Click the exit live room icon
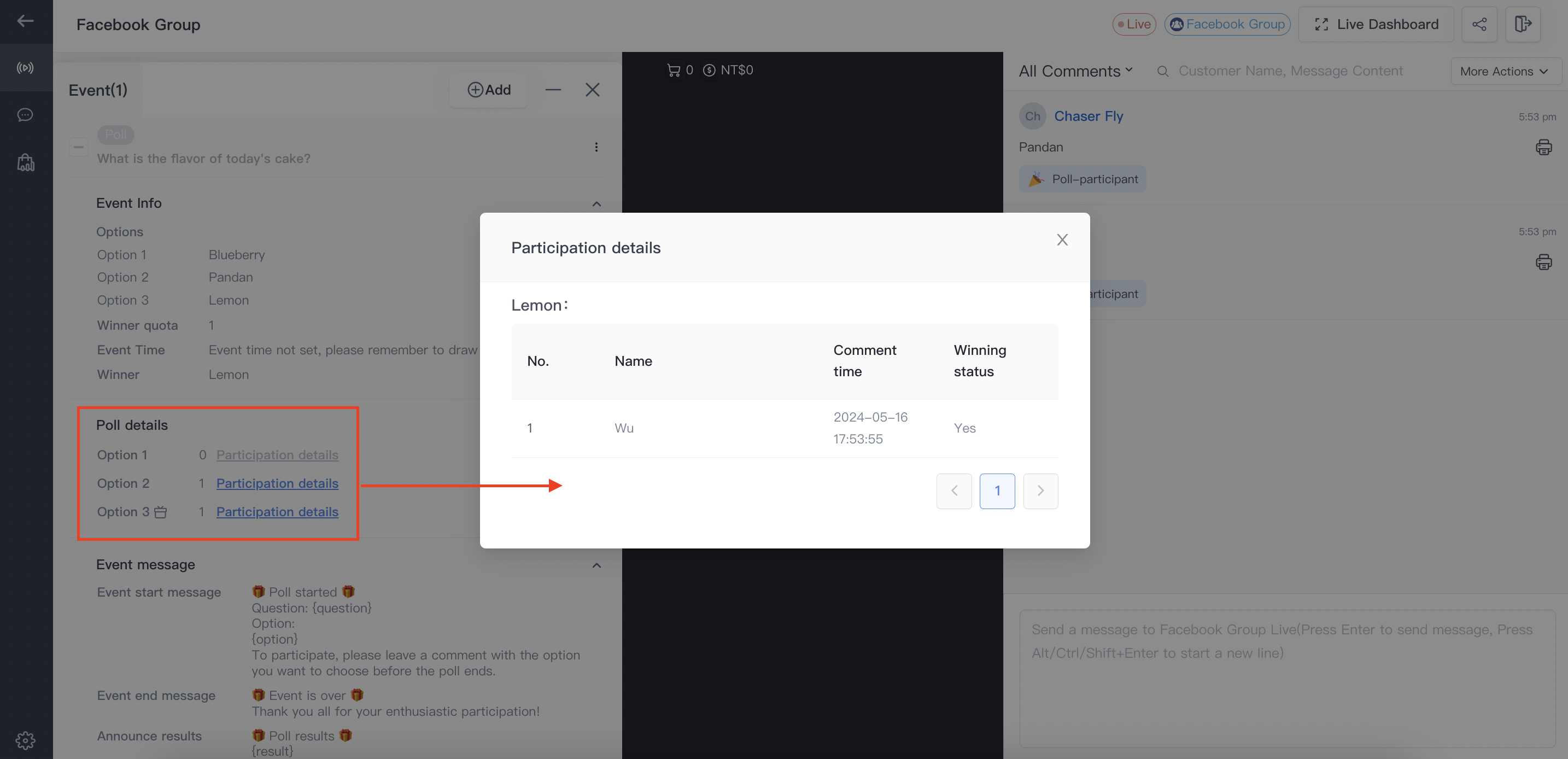This screenshot has height=759, width=1568. tap(1522, 25)
